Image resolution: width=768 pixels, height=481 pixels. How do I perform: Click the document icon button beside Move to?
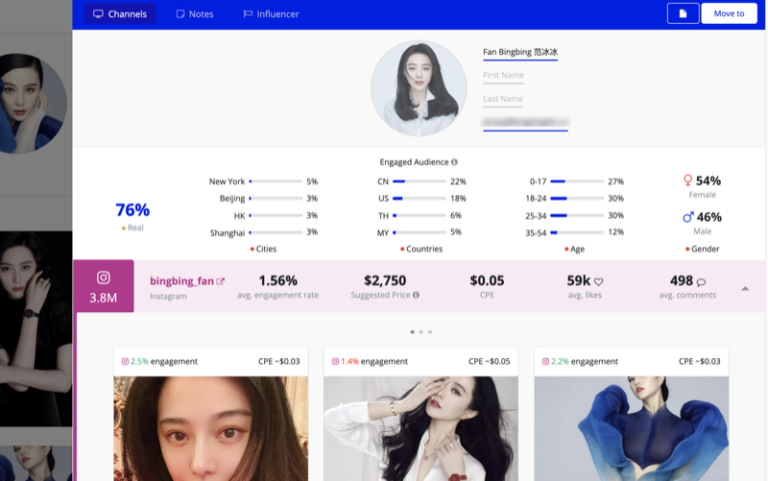tap(683, 14)
